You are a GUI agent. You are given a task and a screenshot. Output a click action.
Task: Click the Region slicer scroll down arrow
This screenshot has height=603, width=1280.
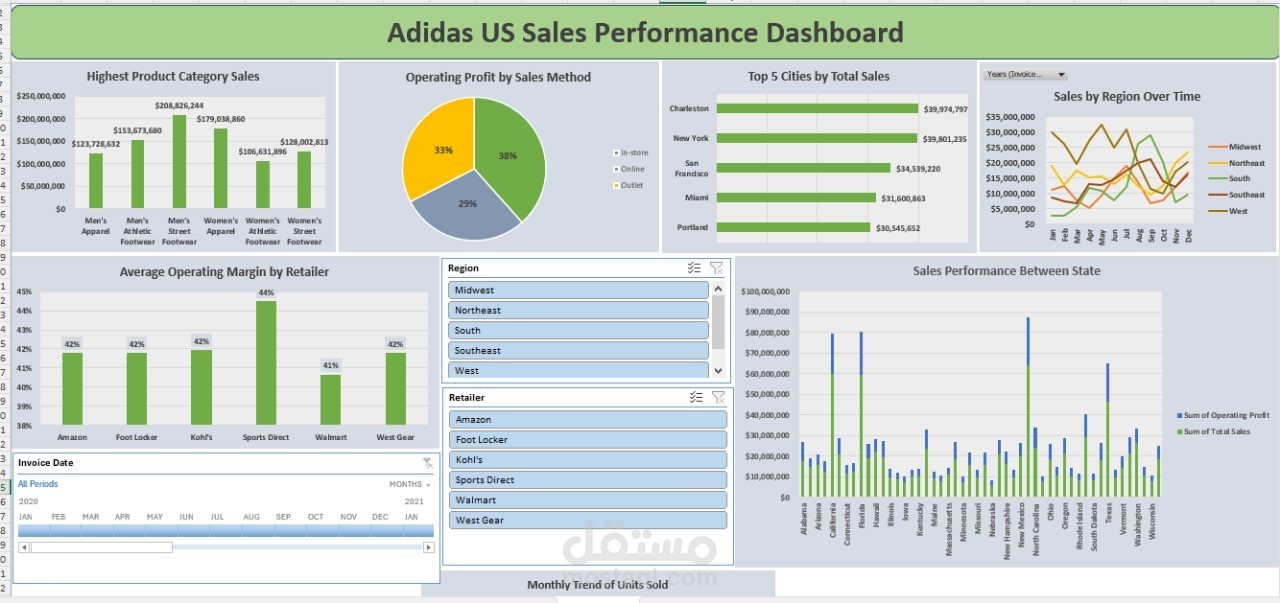coord(717,370)
